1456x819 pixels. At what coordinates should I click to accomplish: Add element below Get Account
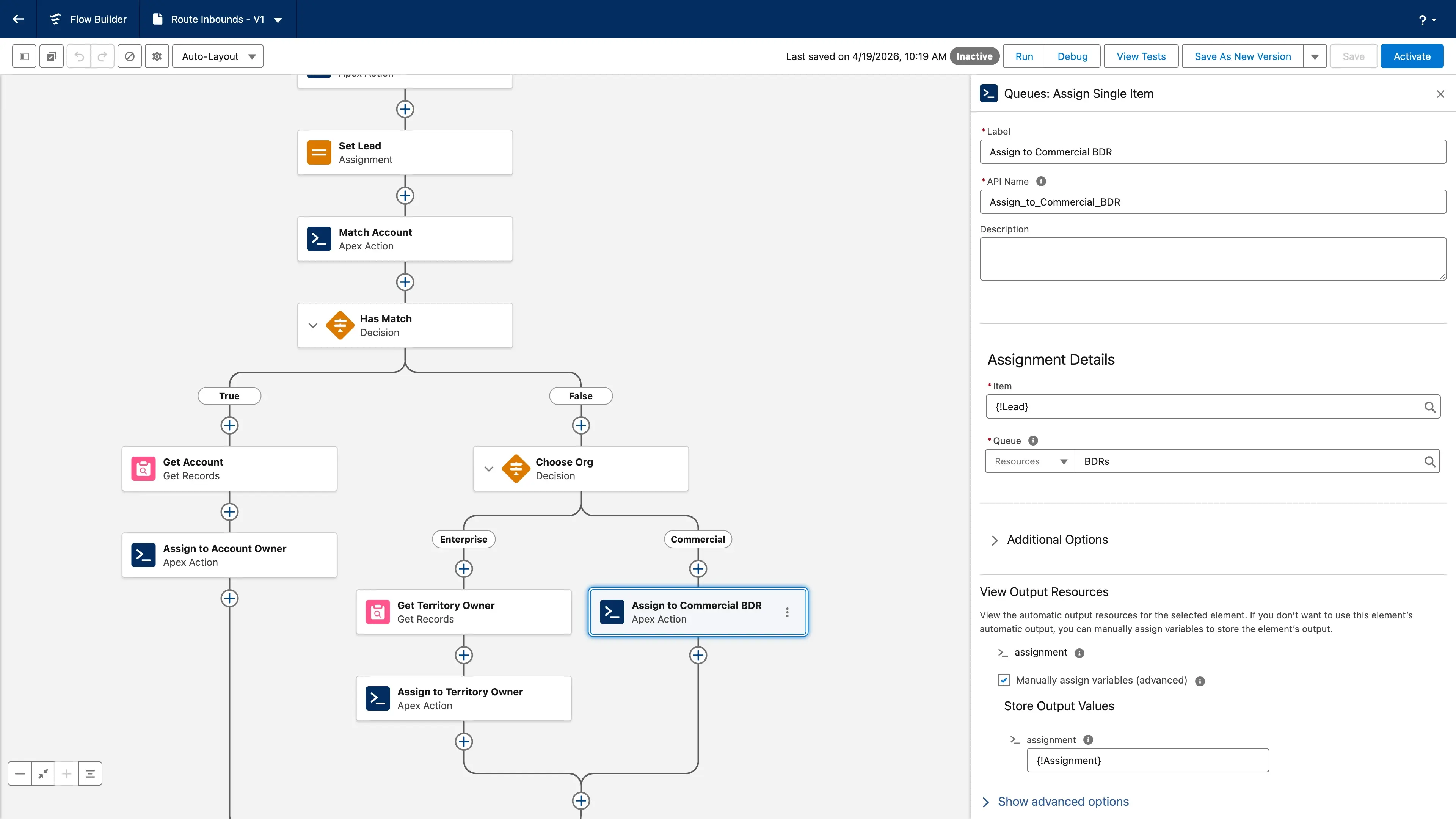pos(229,511)
